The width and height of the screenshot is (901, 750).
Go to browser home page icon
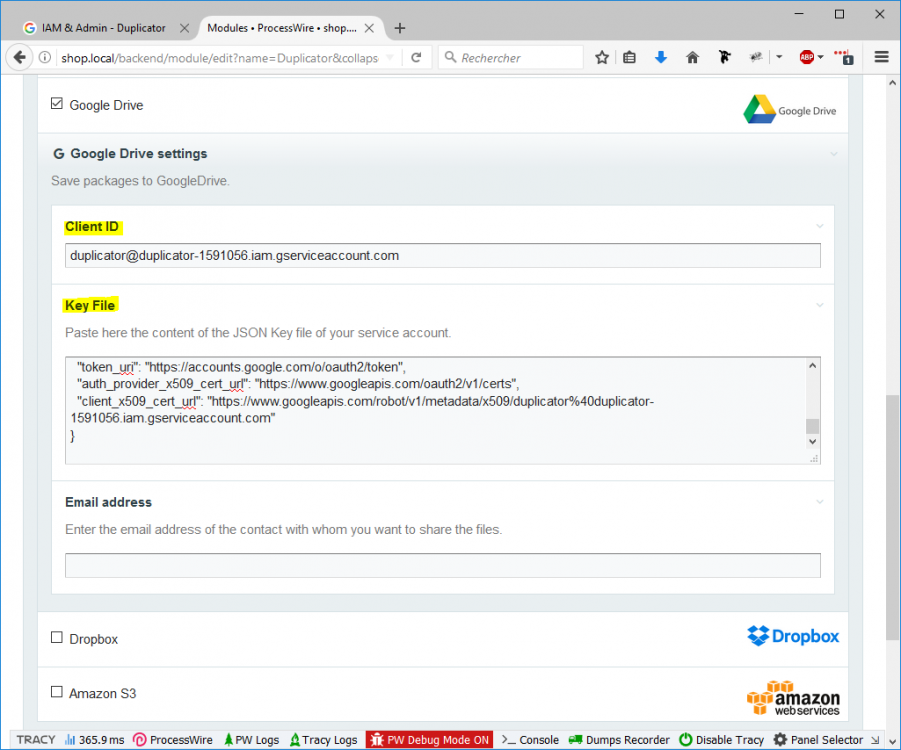(x=692, y=58)
